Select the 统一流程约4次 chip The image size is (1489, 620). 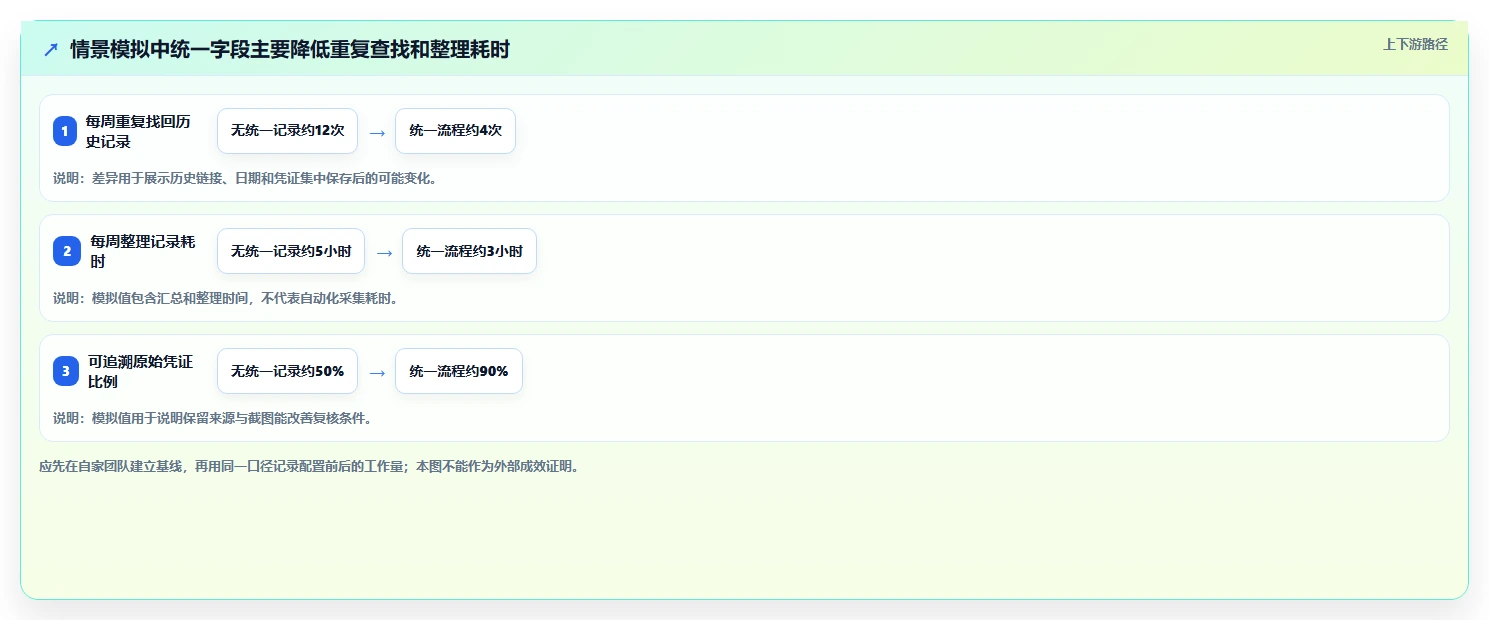tap(455, 131)
